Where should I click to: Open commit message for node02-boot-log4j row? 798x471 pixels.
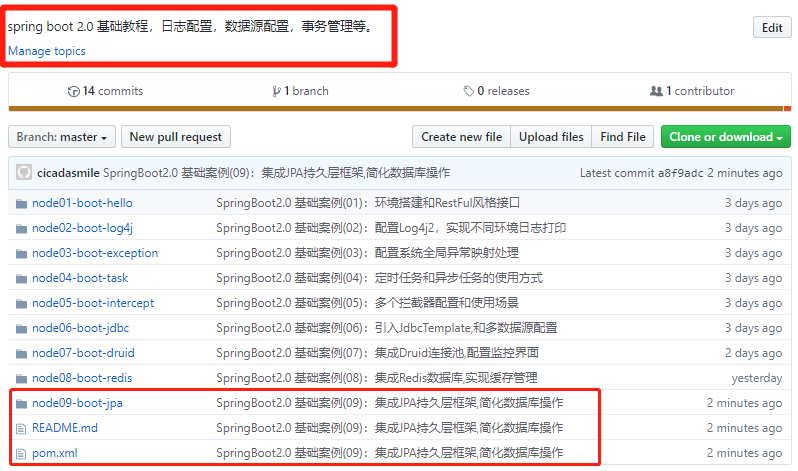(391, 228)
